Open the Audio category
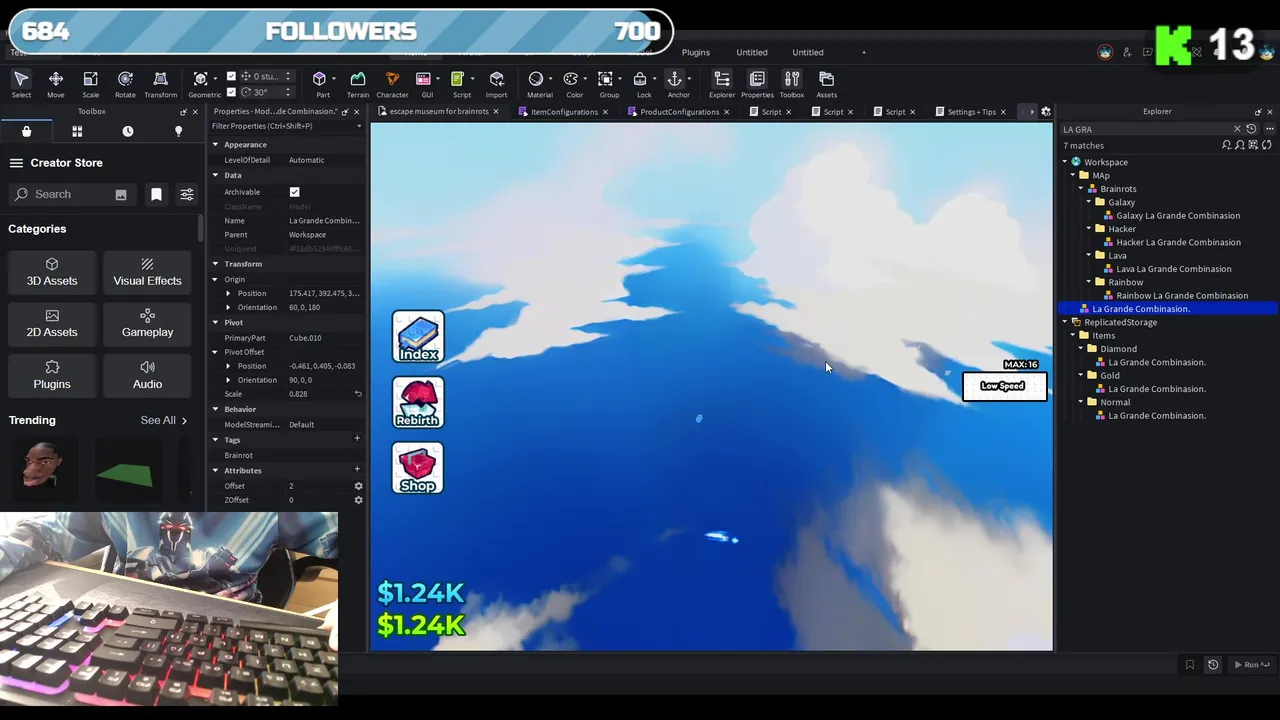Screen dimensions: 1280x720 [147, 375]
